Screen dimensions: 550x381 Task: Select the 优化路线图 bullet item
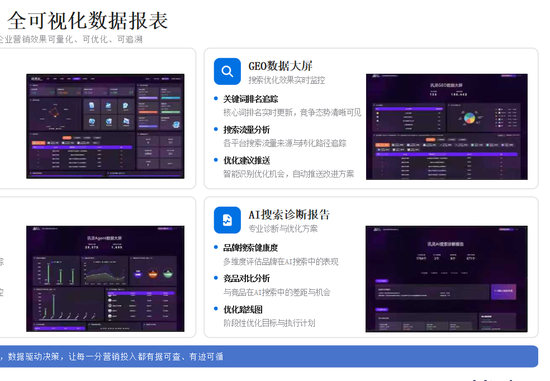tap(243, 309)
